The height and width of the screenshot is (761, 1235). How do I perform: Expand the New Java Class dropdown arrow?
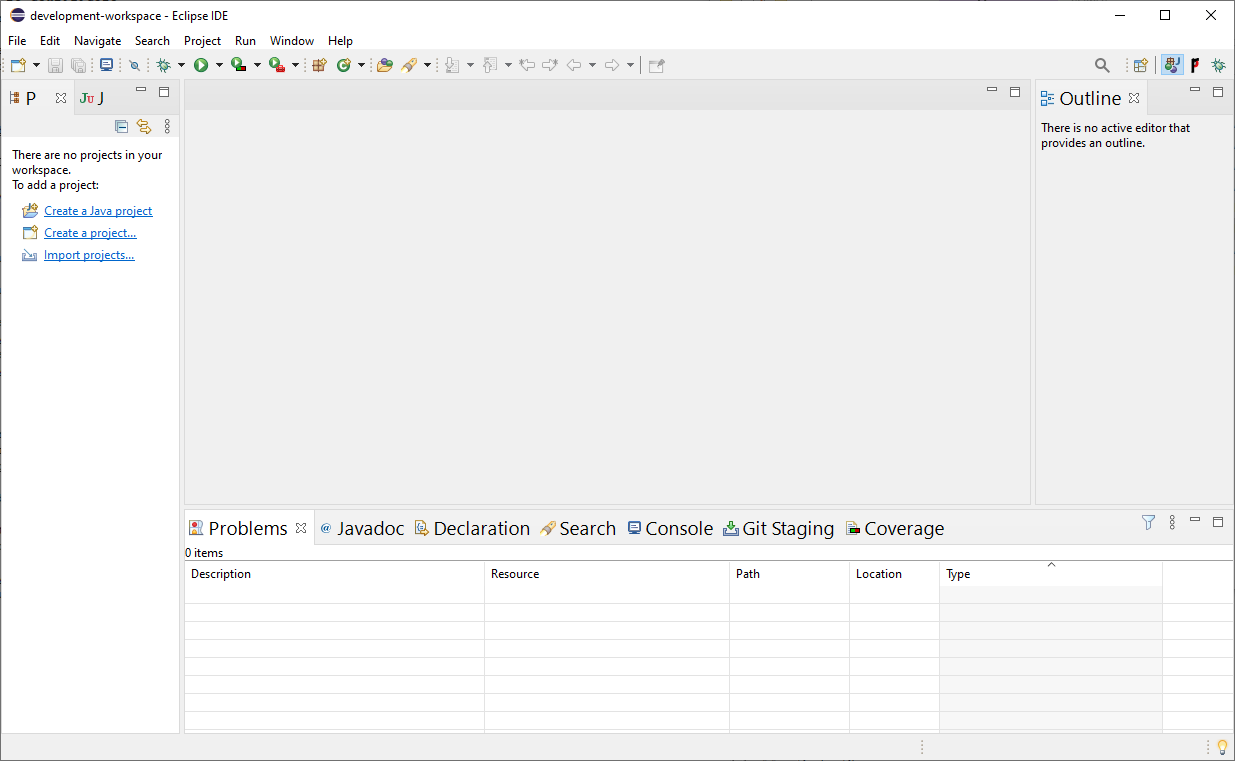[x=361, y=65]
